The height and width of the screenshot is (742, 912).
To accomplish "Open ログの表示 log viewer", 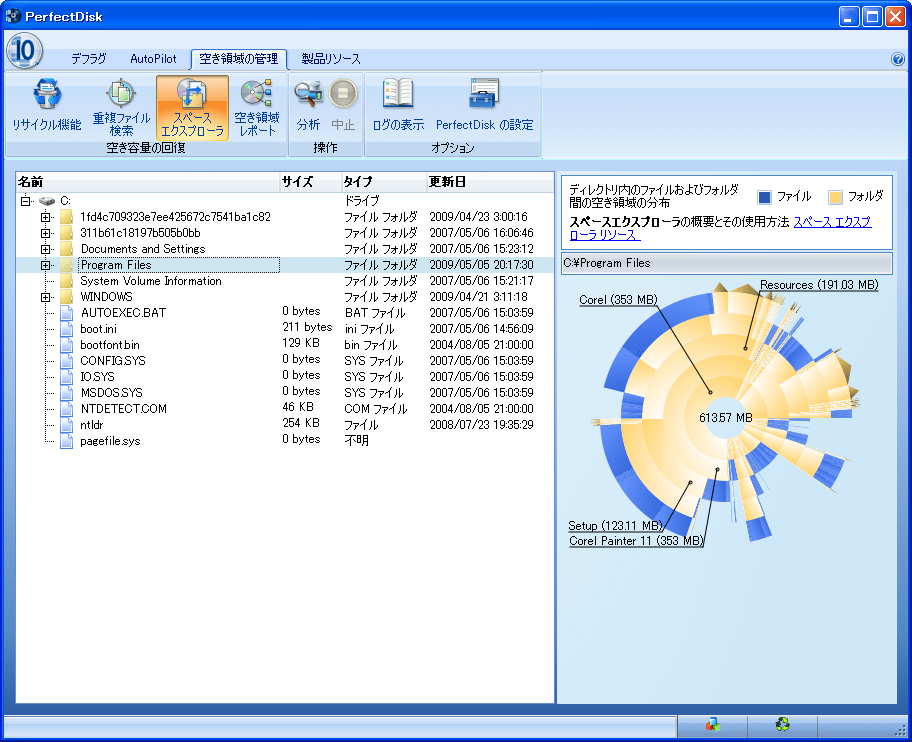I will pyautogui.click(x=398, y=106).
